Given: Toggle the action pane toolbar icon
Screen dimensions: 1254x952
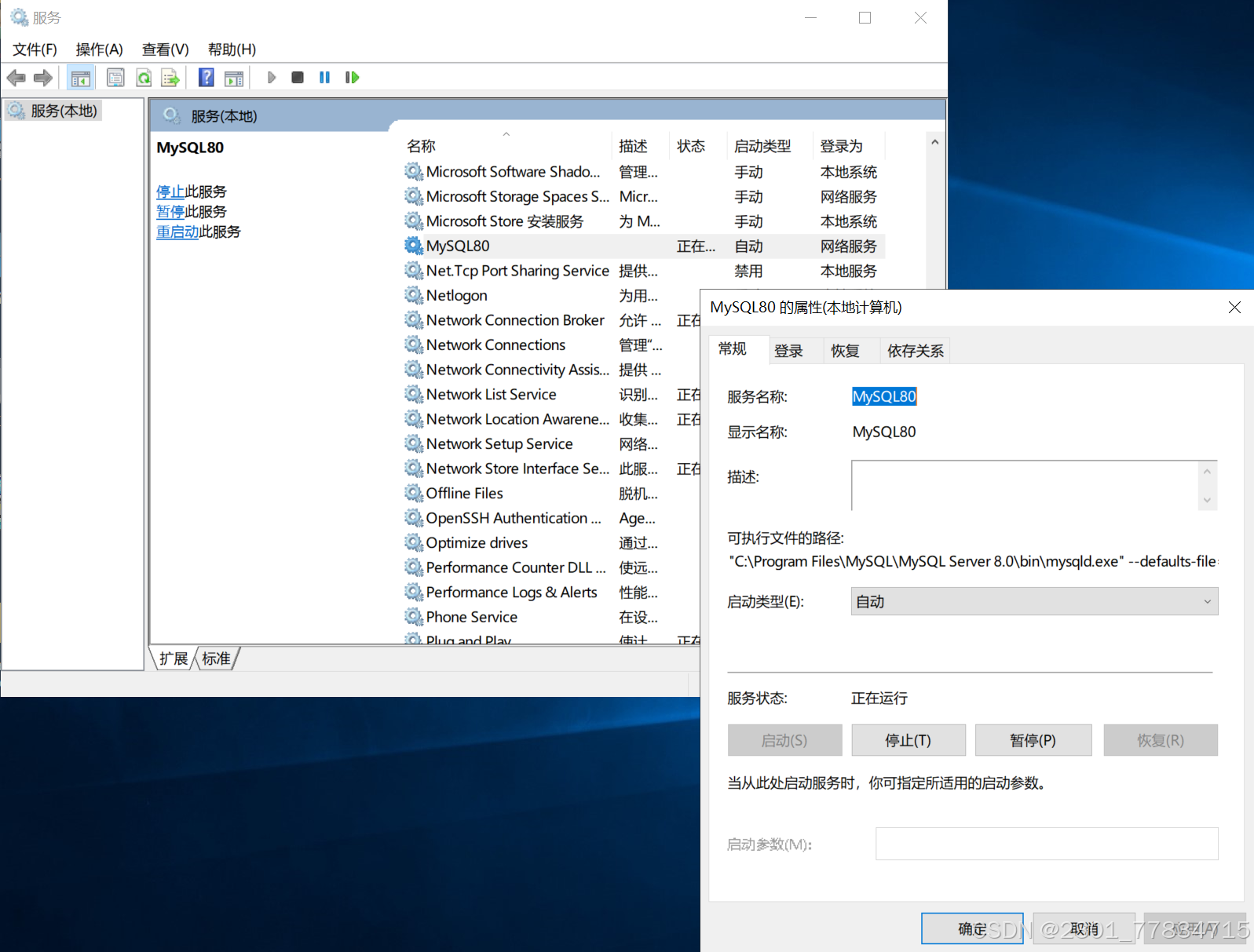Looking at the screenshot, I should [x=234, y=78].
